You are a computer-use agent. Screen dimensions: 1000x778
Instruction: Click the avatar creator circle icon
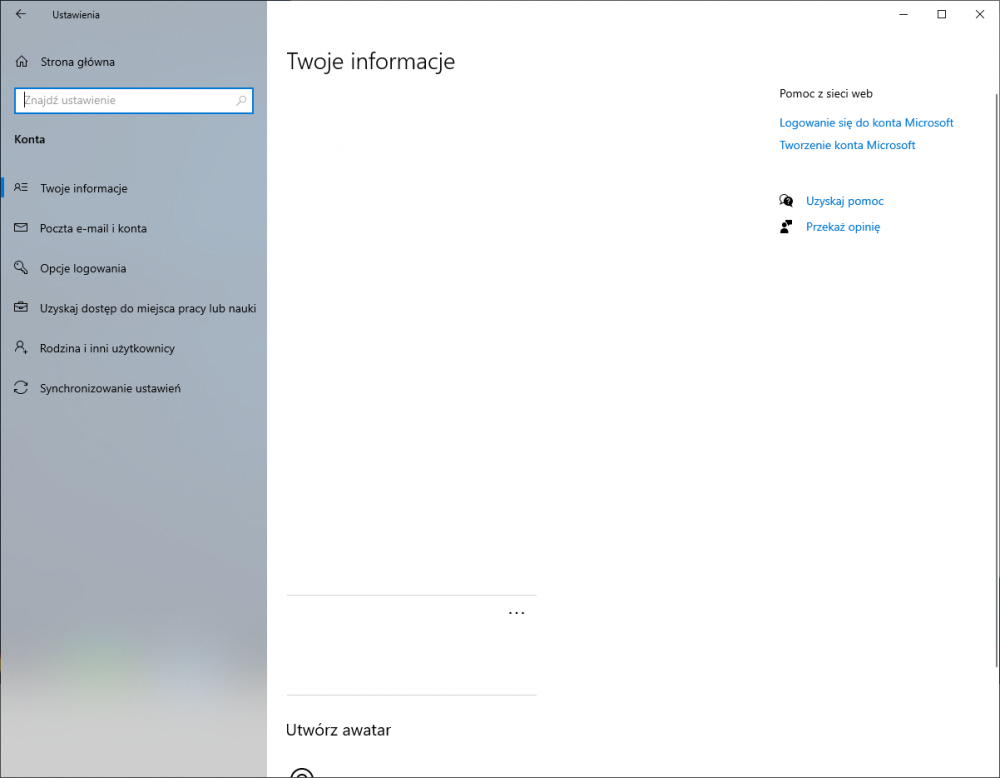(x=303, y=773)
